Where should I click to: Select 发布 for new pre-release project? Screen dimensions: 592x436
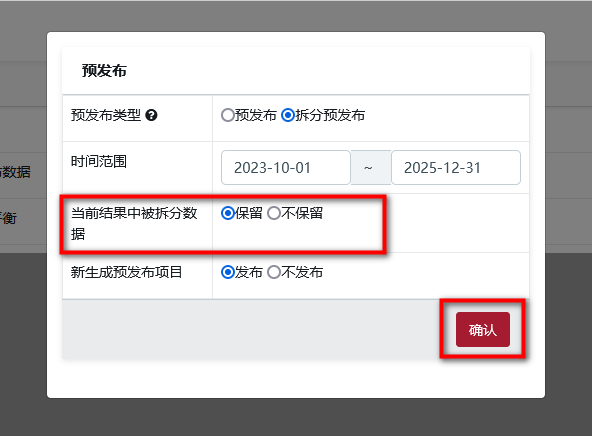(228, 272)
